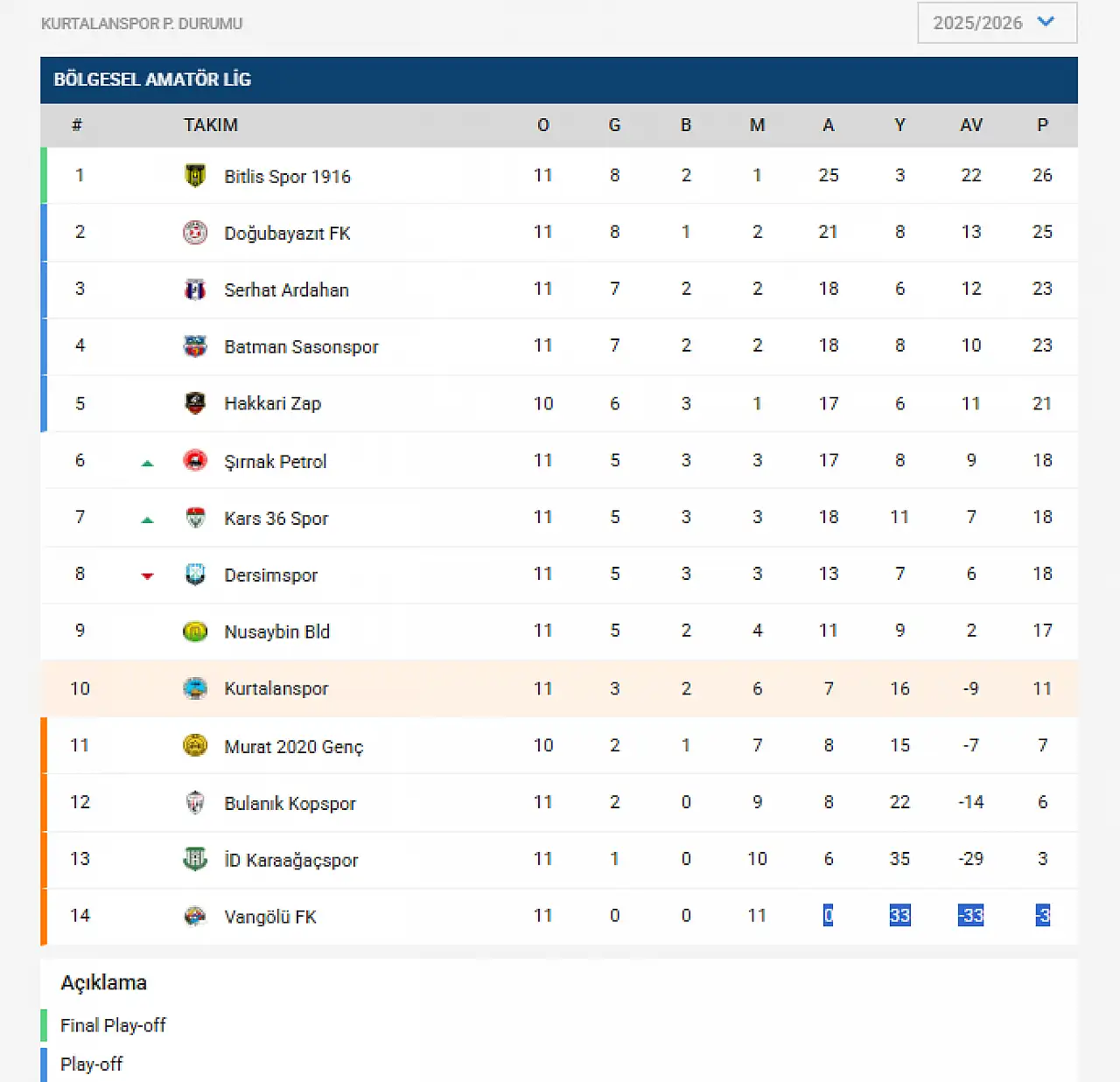
Task: Click the Şırnak Petrol red logo
Action: pos(195,460)
